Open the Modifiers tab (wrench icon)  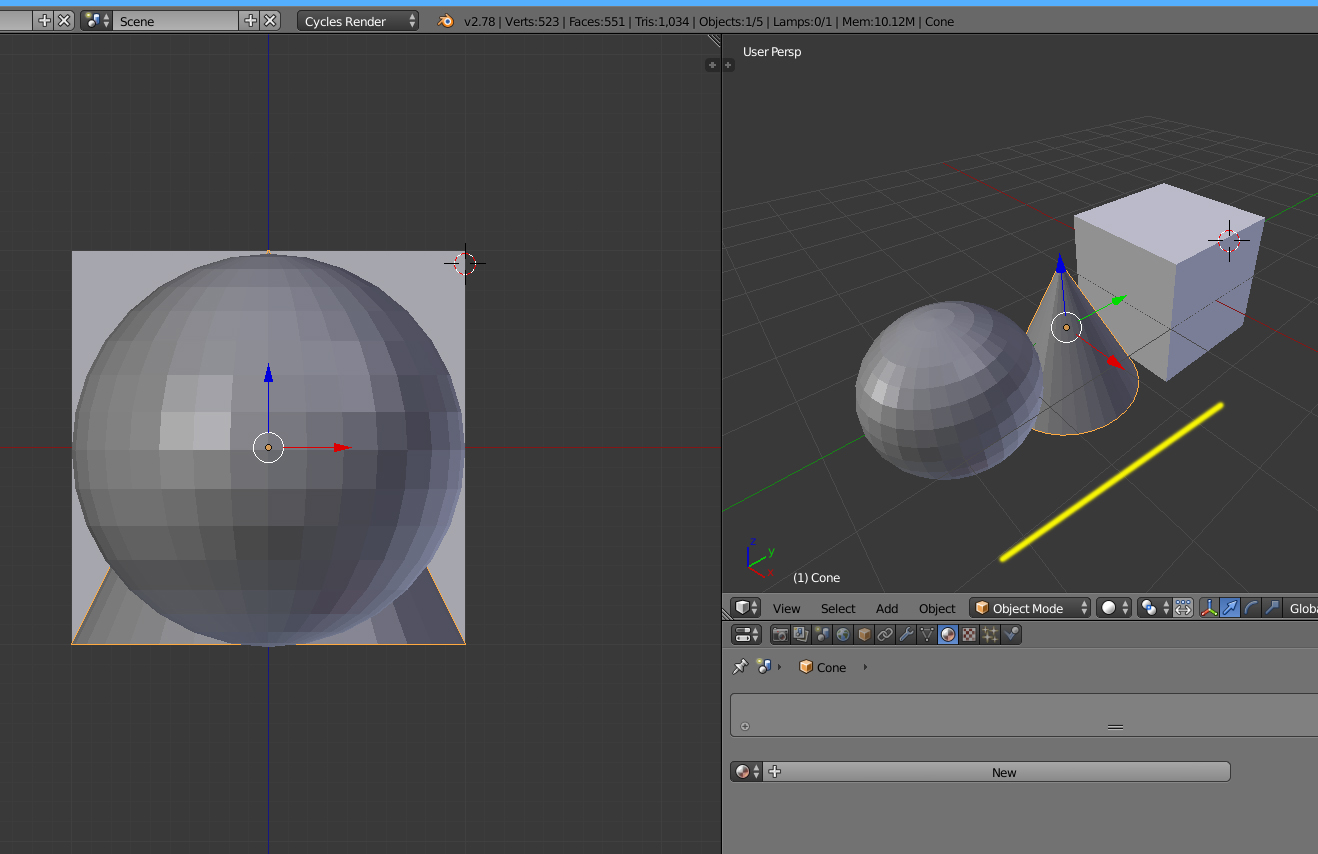tap(906, 634)
